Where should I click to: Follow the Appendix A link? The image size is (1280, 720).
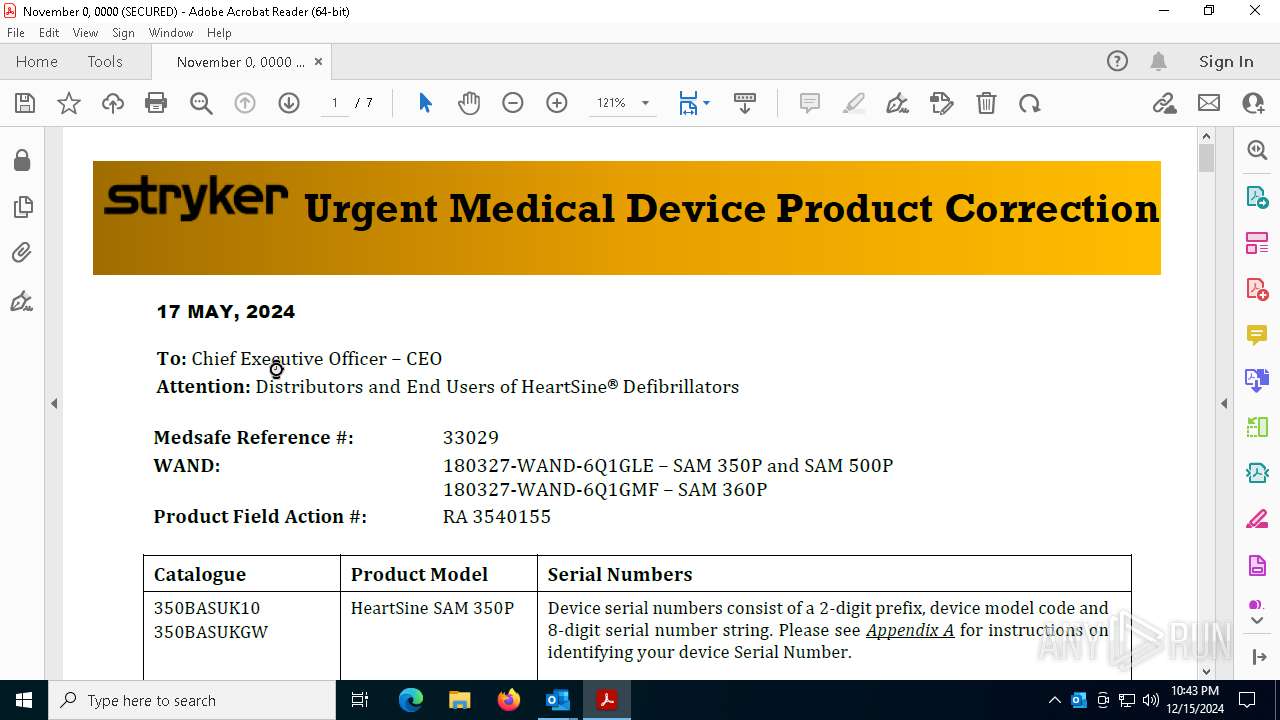click(910, 630)
